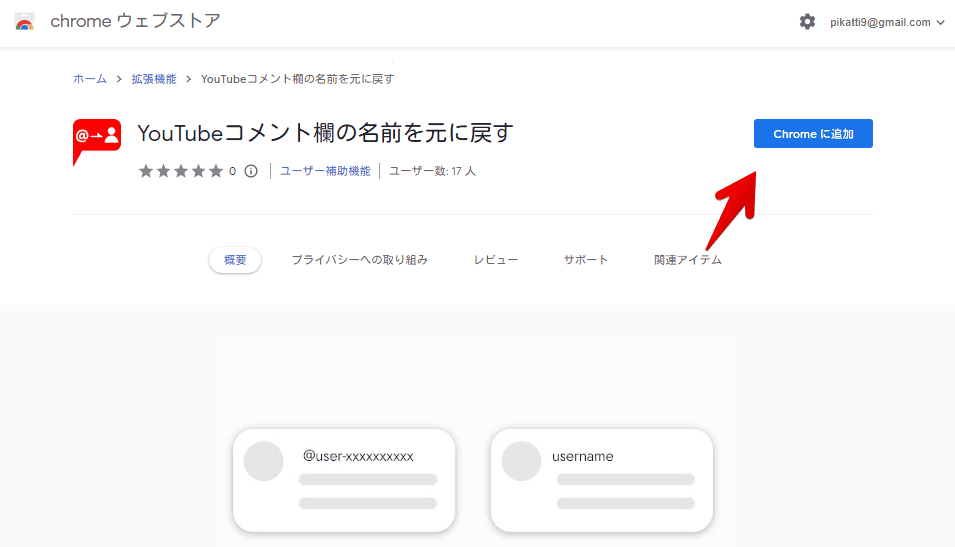This screenshot has height=547, width=955.
Task: Open the settings gear icon
Action: (807, 22)
